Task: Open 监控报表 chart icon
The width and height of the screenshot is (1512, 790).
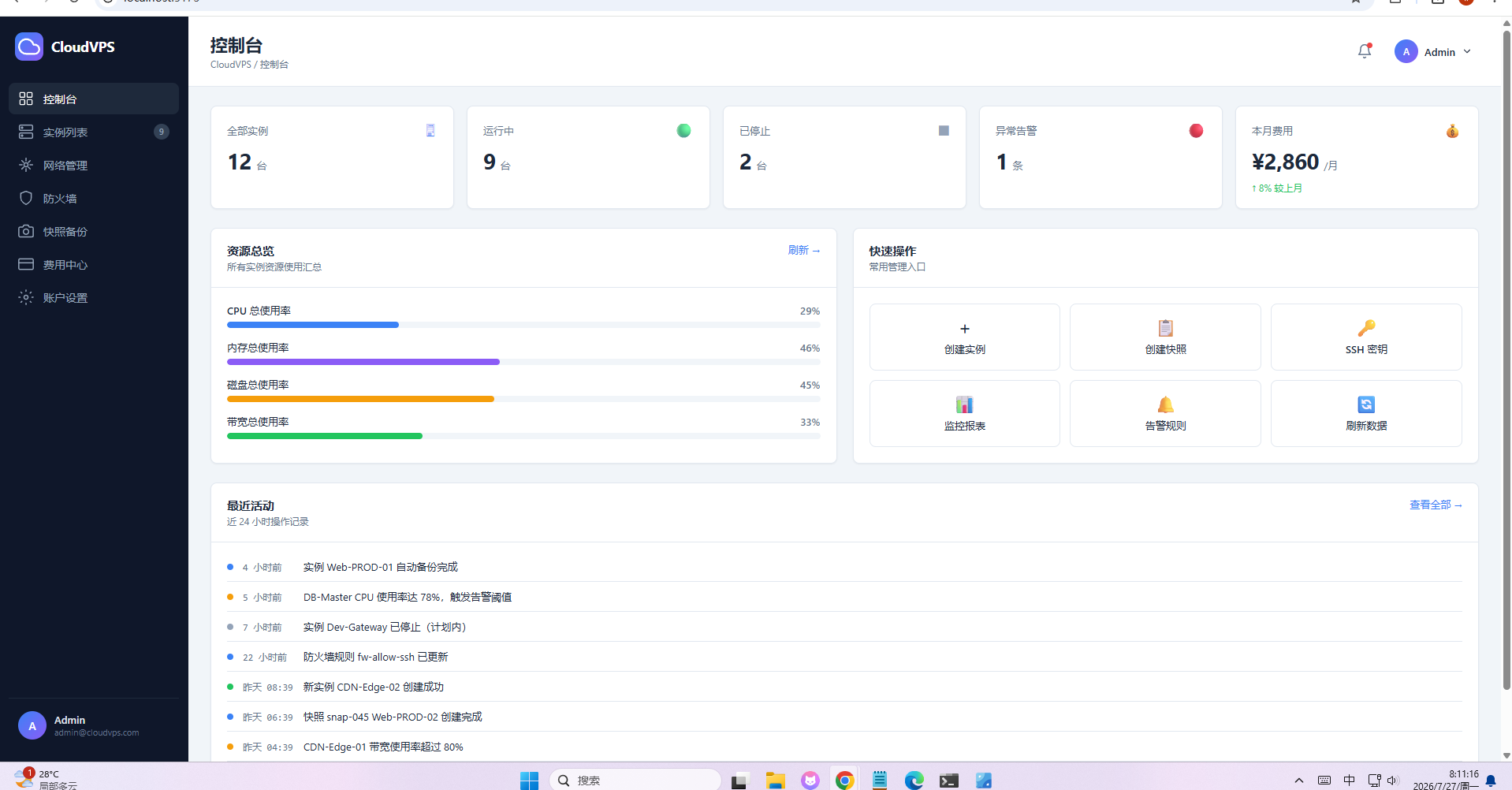Action: pos(964,404)
